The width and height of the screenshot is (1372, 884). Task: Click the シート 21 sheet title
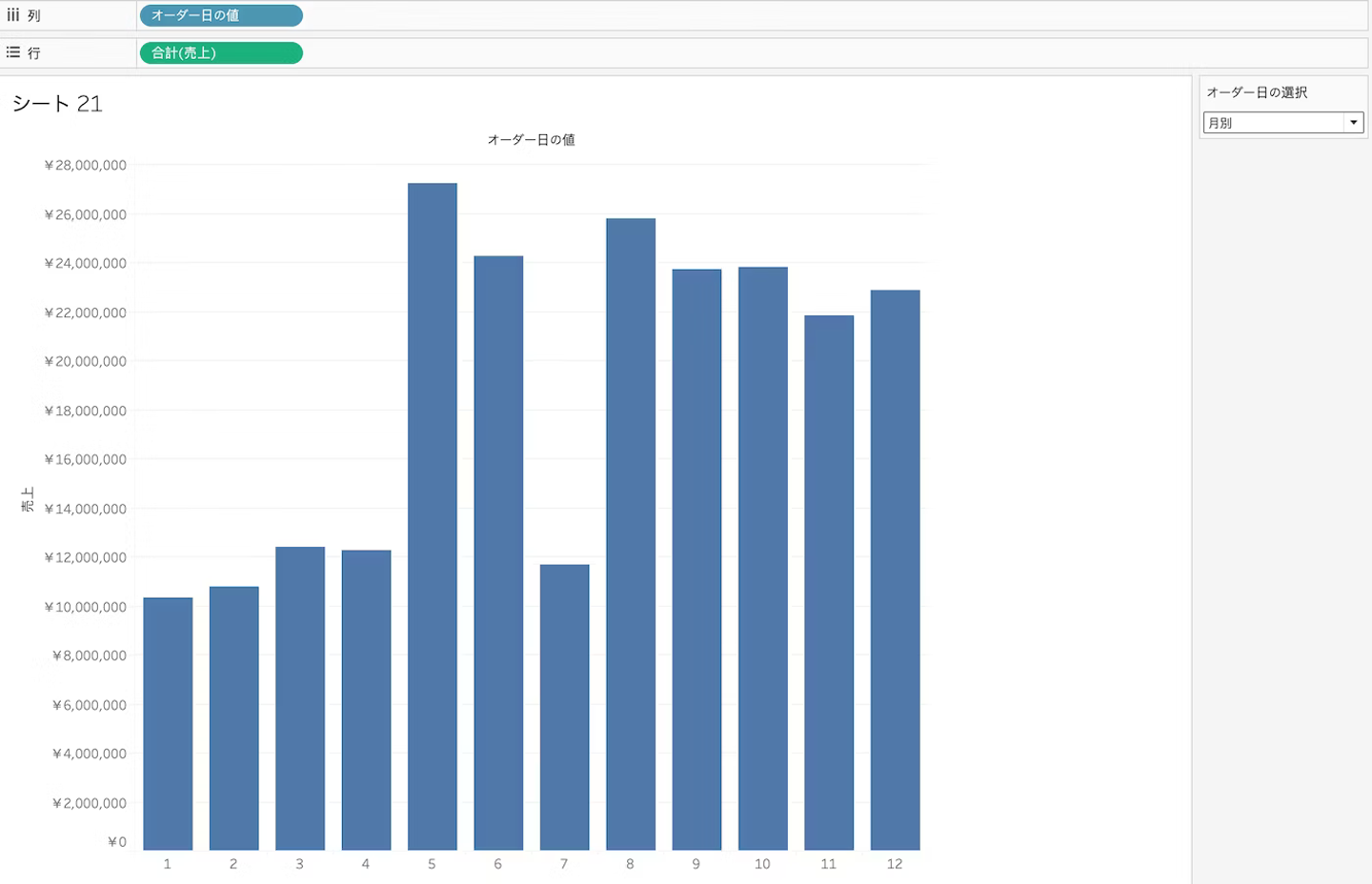[57, 103]
